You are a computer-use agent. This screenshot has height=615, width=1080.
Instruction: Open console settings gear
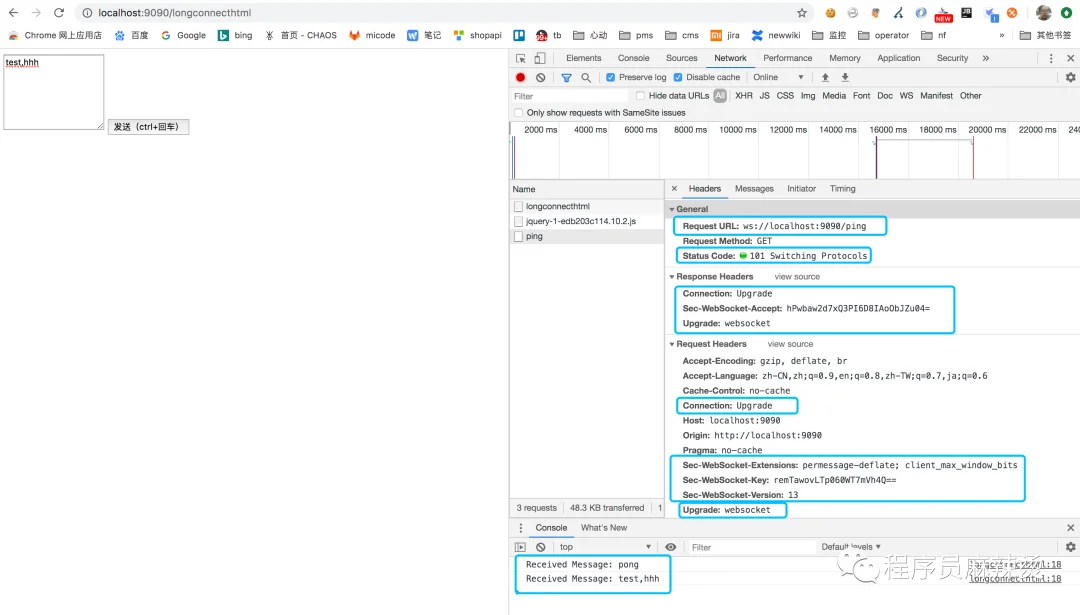point(1070,547)
